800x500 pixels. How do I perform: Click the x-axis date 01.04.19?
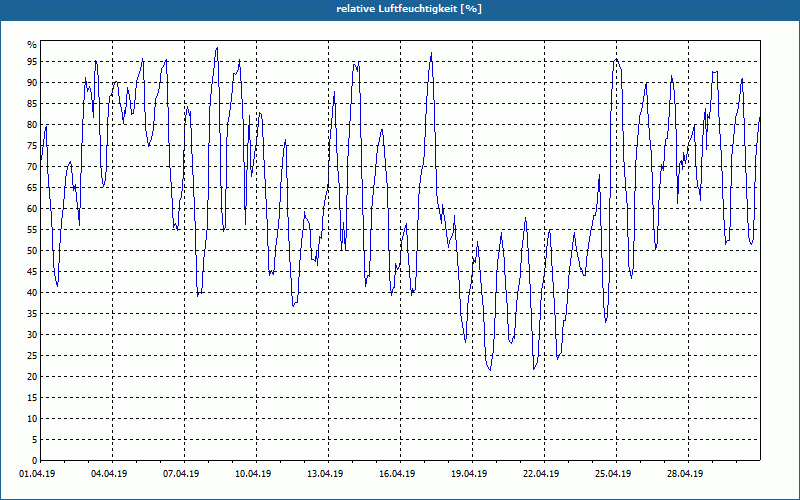point(37,474)
